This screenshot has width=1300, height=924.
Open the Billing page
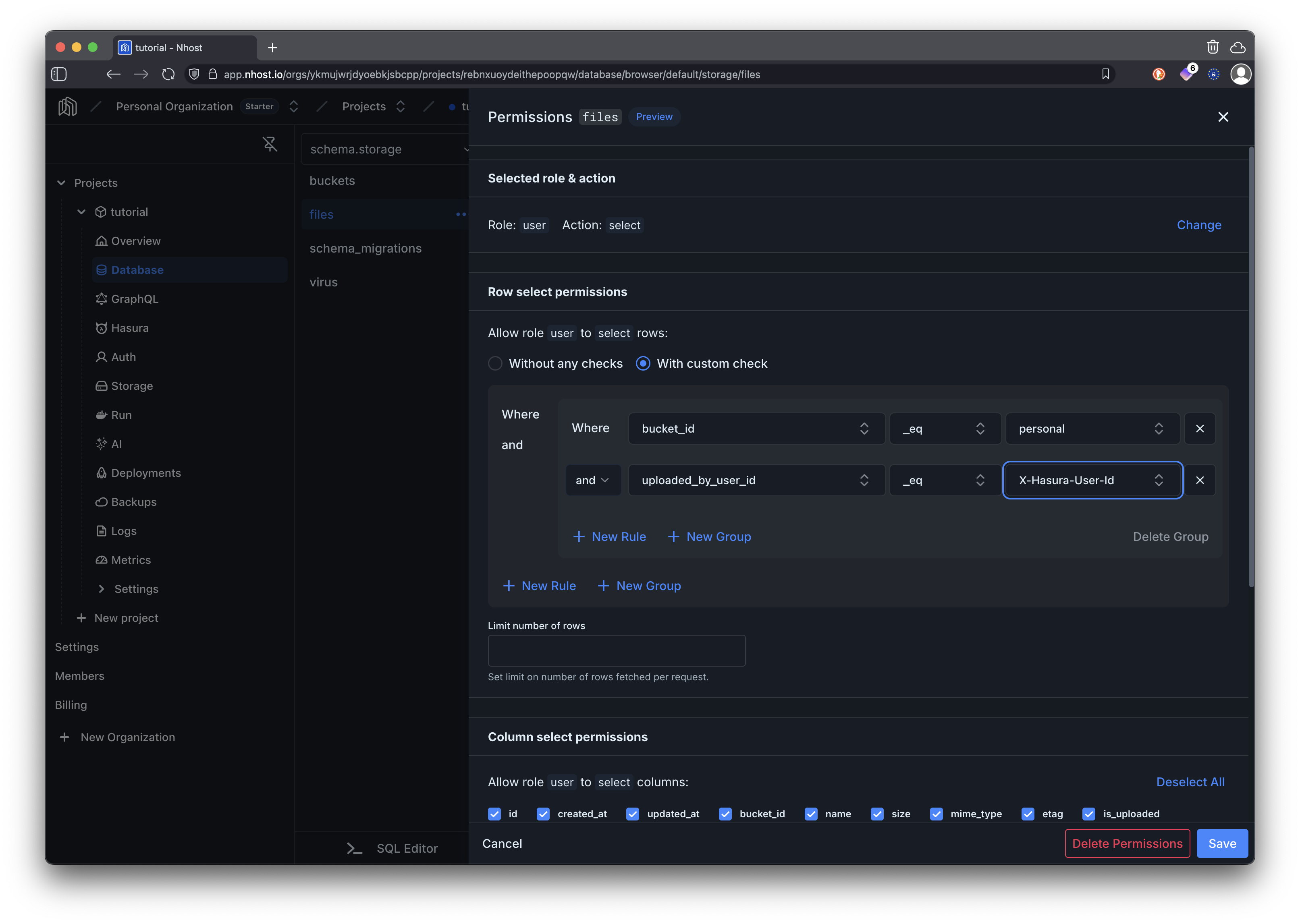click(71, 704)
